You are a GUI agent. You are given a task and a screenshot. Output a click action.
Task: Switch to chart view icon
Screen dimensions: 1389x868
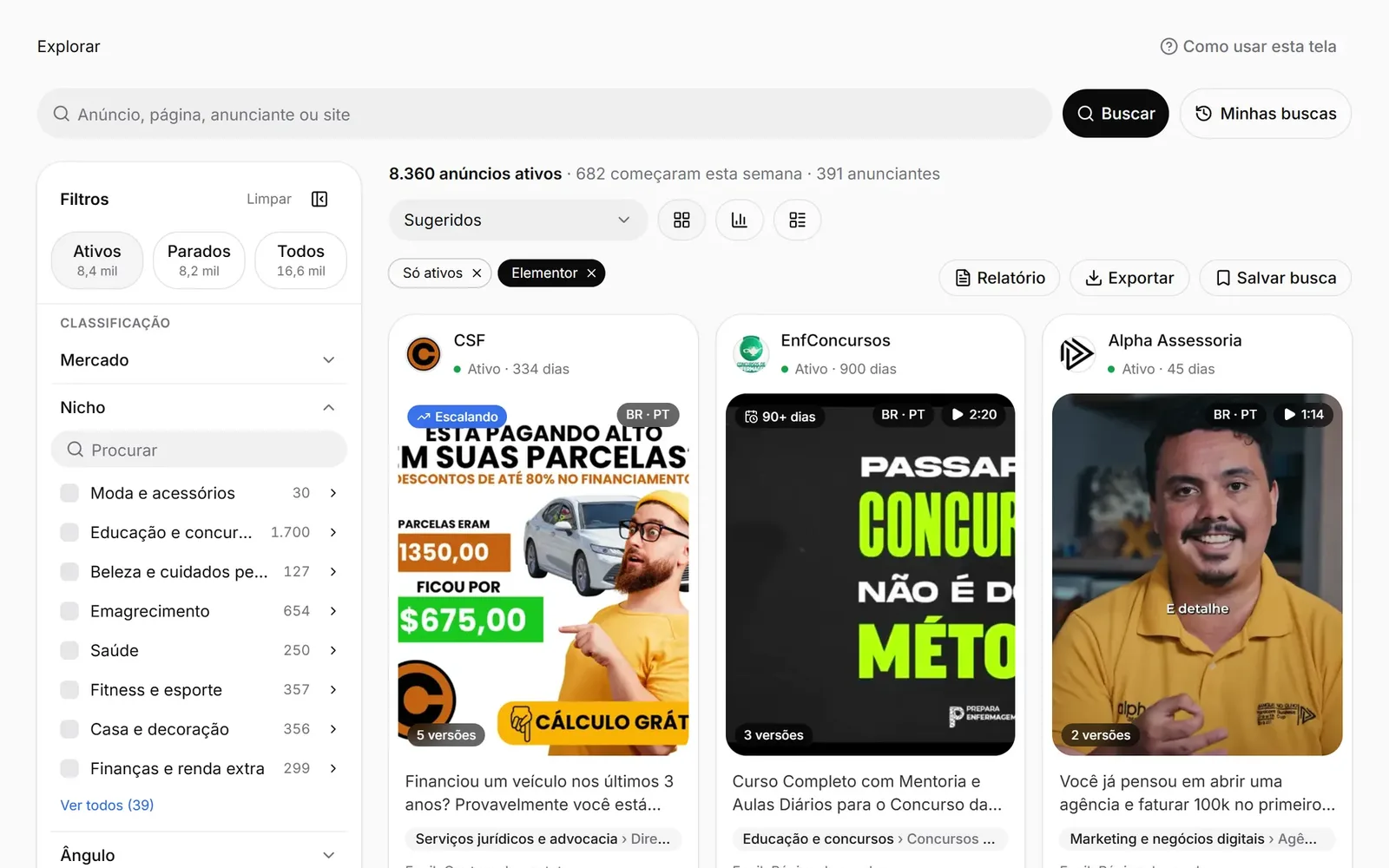pyautogui.click(x=739, y=220)
